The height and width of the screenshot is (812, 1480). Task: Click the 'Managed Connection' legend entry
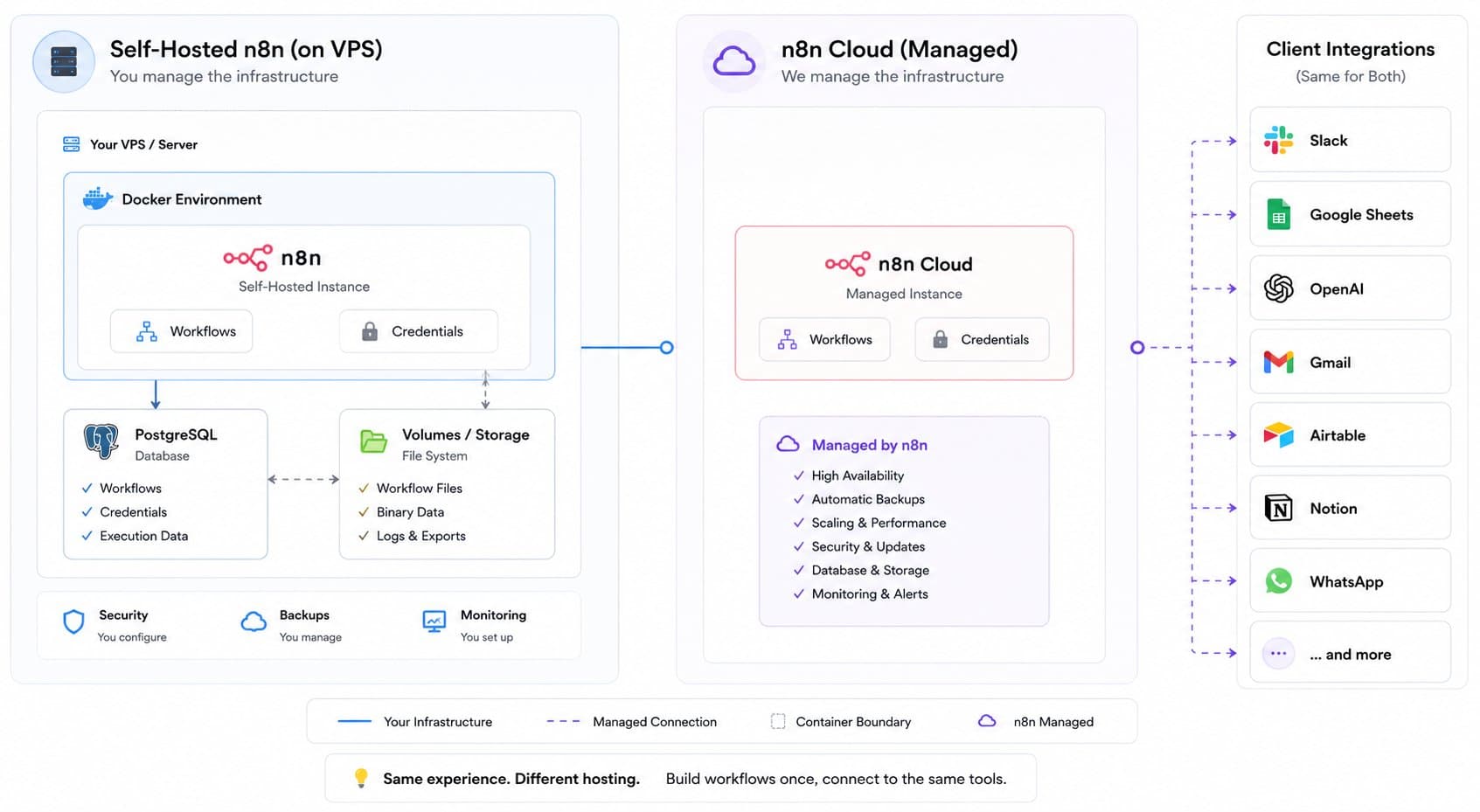click(x=631, y=722)
